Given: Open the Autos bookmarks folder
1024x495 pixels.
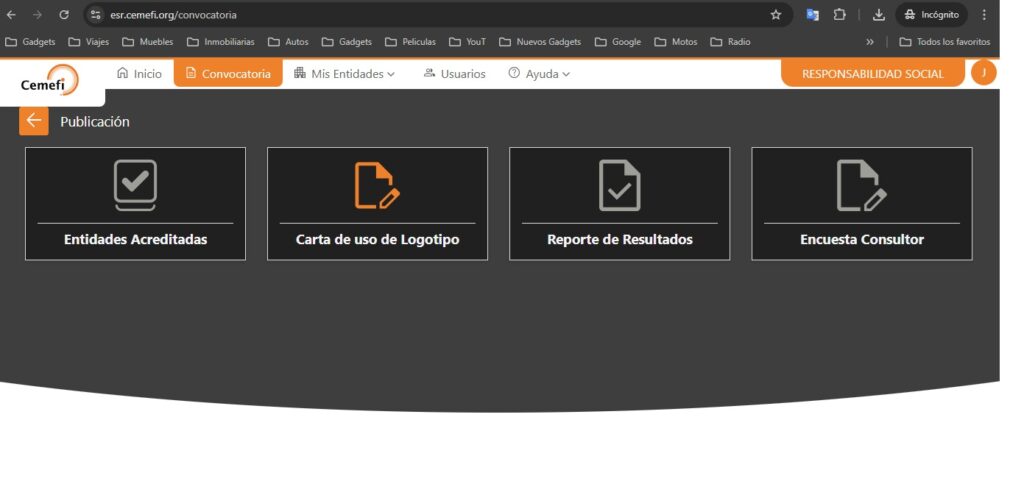Looking at the screenshot, I should click(x=289, y=42).
